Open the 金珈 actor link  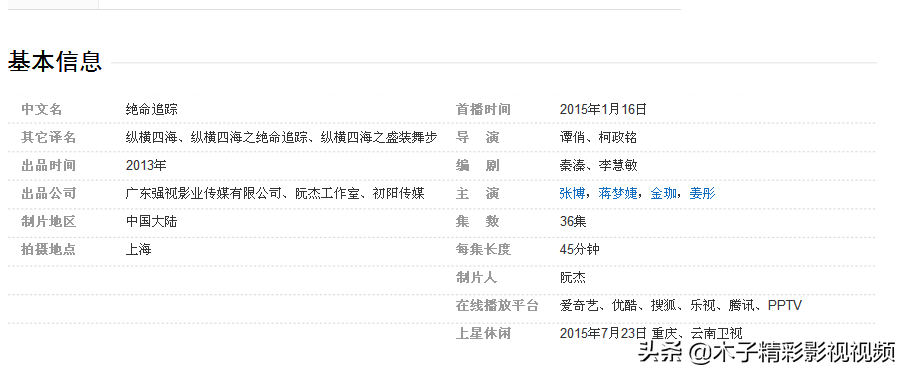click(x=663, y=193)
